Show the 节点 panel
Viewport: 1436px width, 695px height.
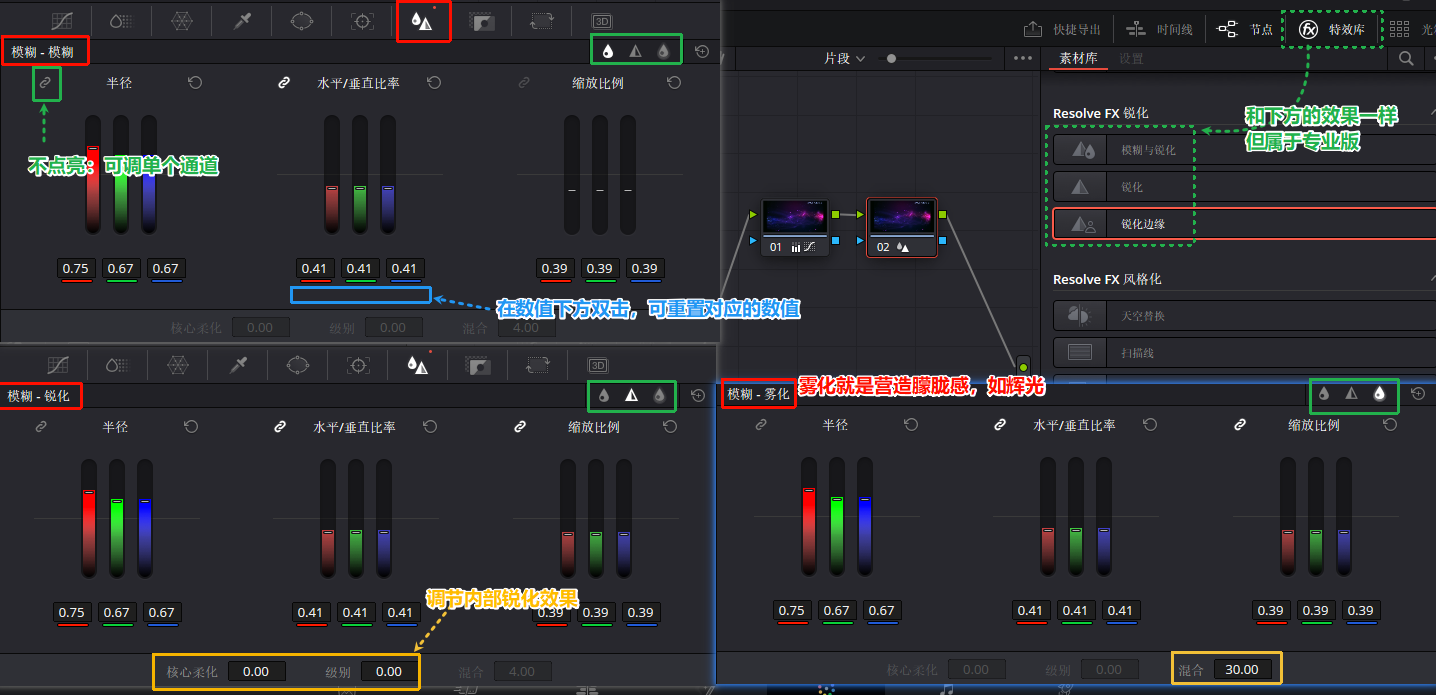[1245, 30]
